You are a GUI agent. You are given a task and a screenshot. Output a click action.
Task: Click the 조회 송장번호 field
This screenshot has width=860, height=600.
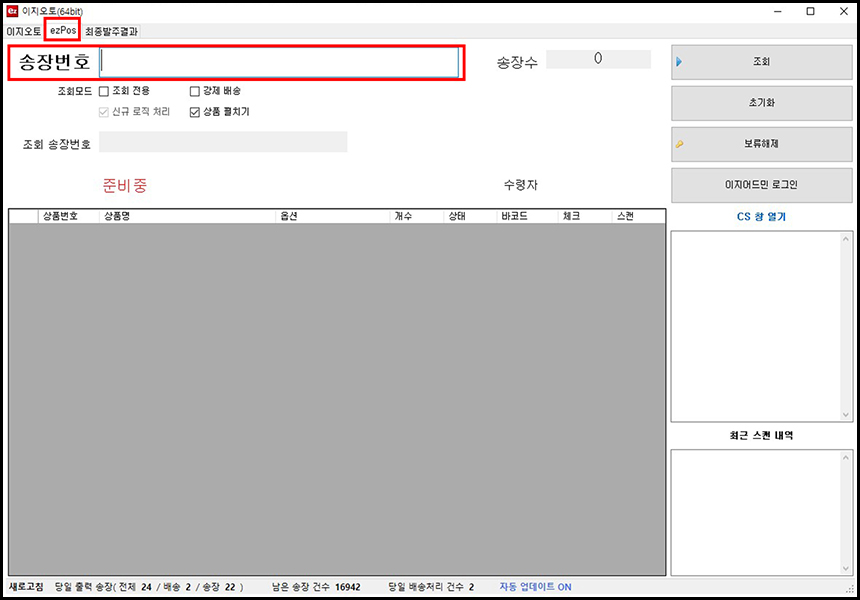pos(223,142)
